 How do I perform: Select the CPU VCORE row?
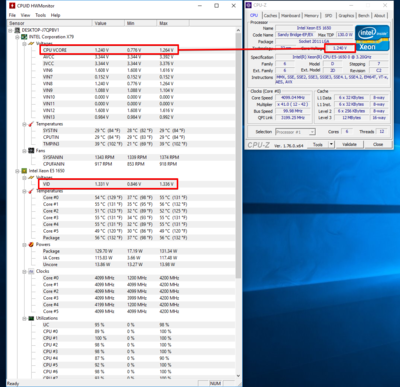[x=109, y=50]
